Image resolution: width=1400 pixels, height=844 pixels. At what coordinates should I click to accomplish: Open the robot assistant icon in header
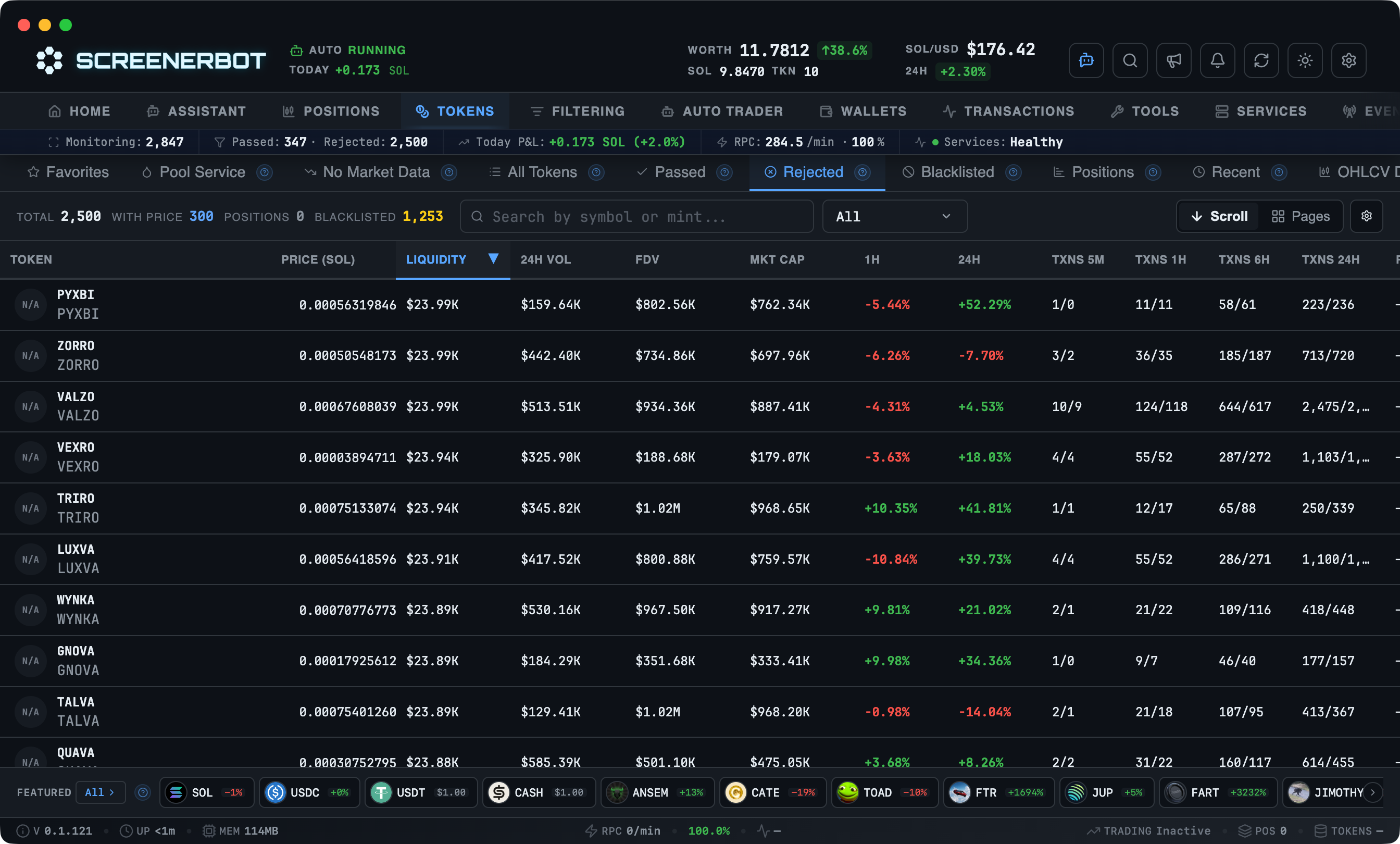[x=1086, y=60]
